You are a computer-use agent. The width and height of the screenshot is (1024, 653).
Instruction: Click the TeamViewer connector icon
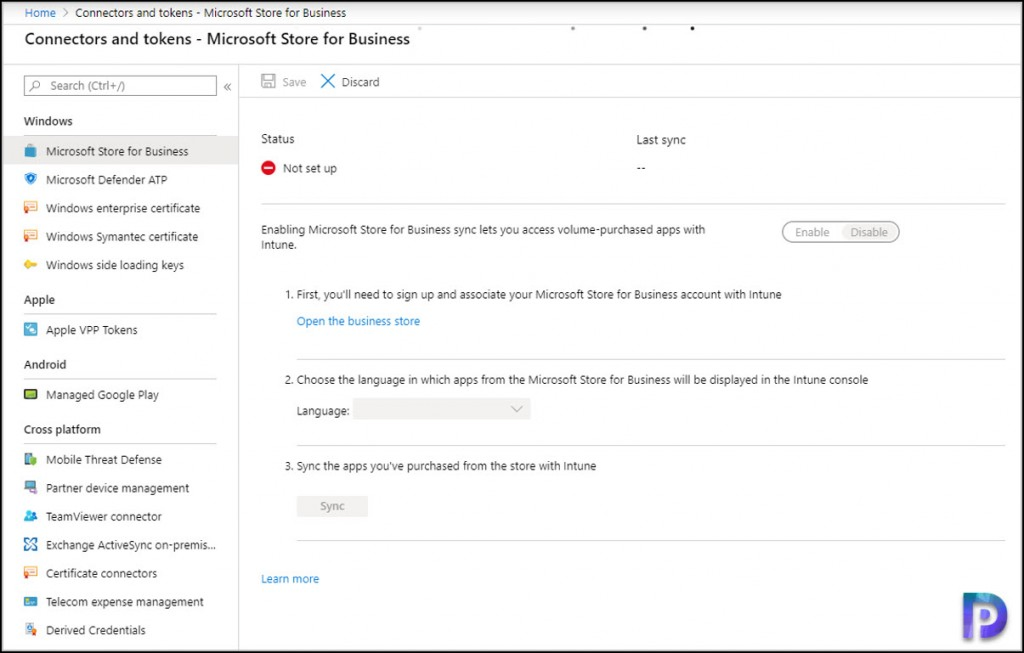(x=31, y=516)
